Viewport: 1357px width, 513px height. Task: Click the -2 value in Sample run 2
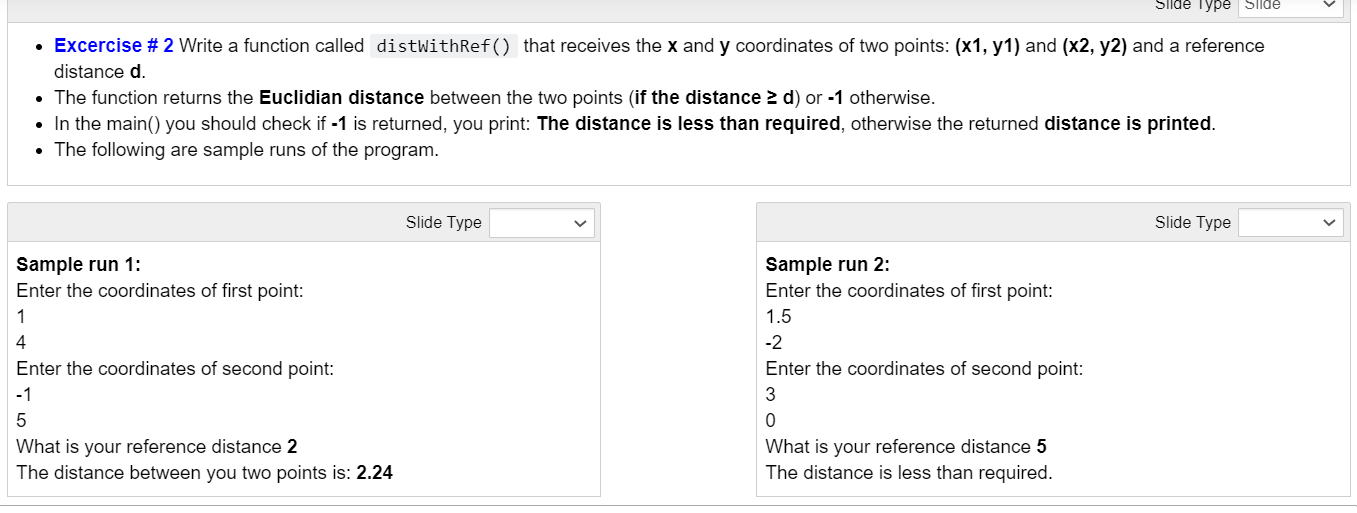[775, 343]
